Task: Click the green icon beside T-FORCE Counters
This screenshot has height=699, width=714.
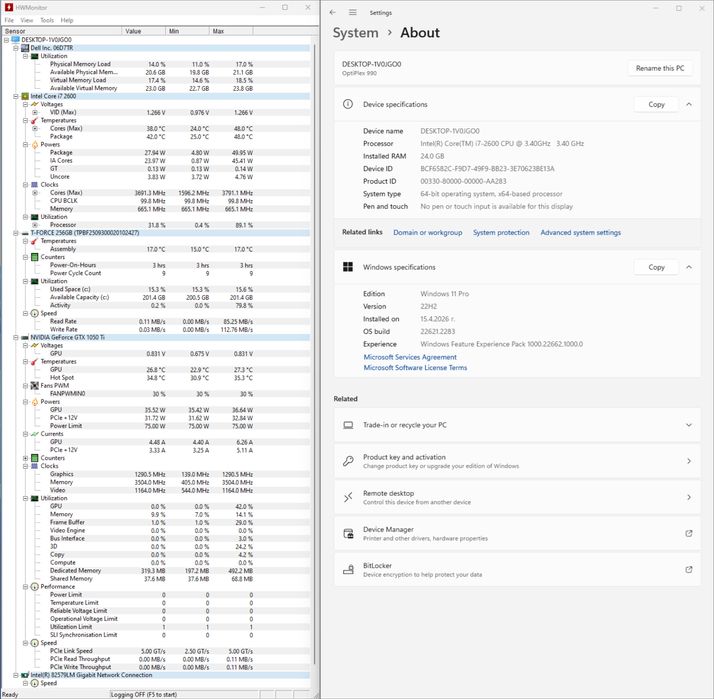Action: tap(35, 257)
